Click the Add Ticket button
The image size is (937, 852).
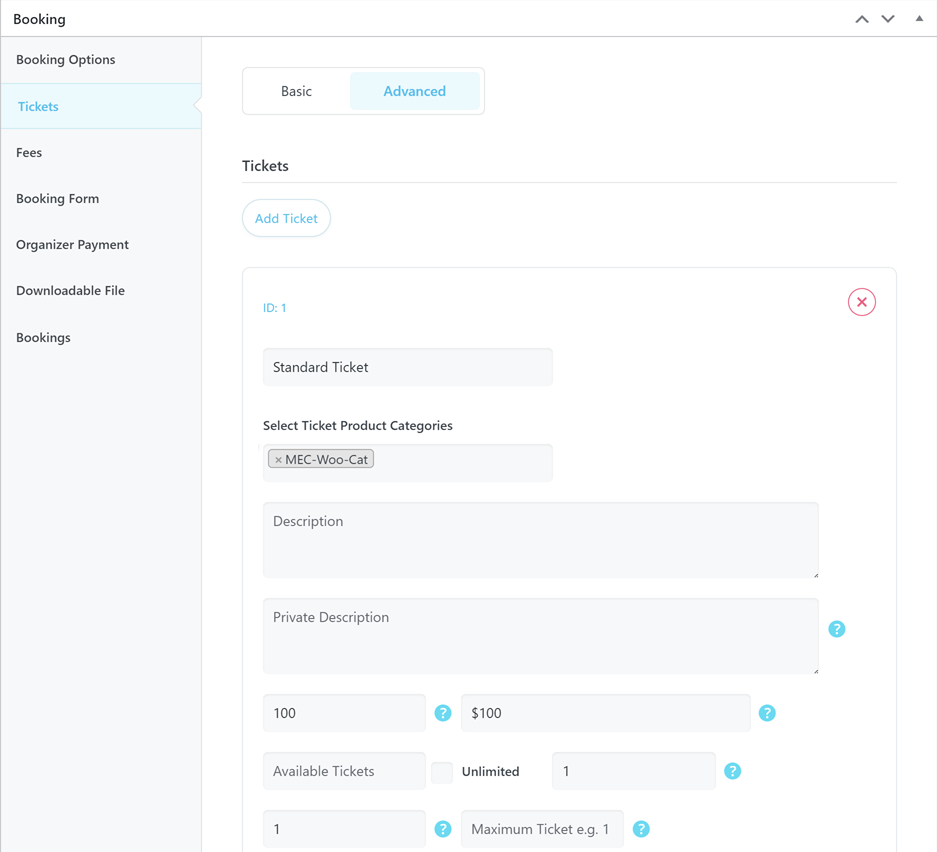(286, 219)
